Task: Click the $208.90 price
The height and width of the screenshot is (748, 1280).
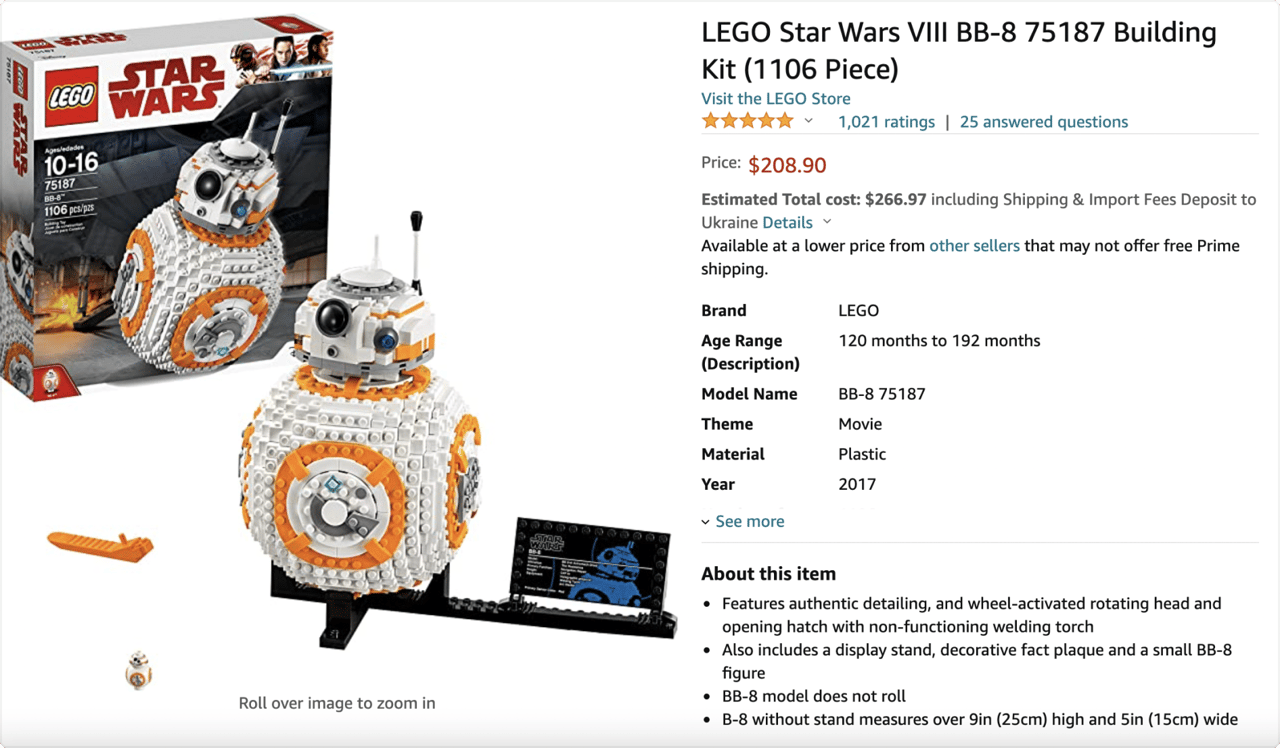Action: point(787,165)
